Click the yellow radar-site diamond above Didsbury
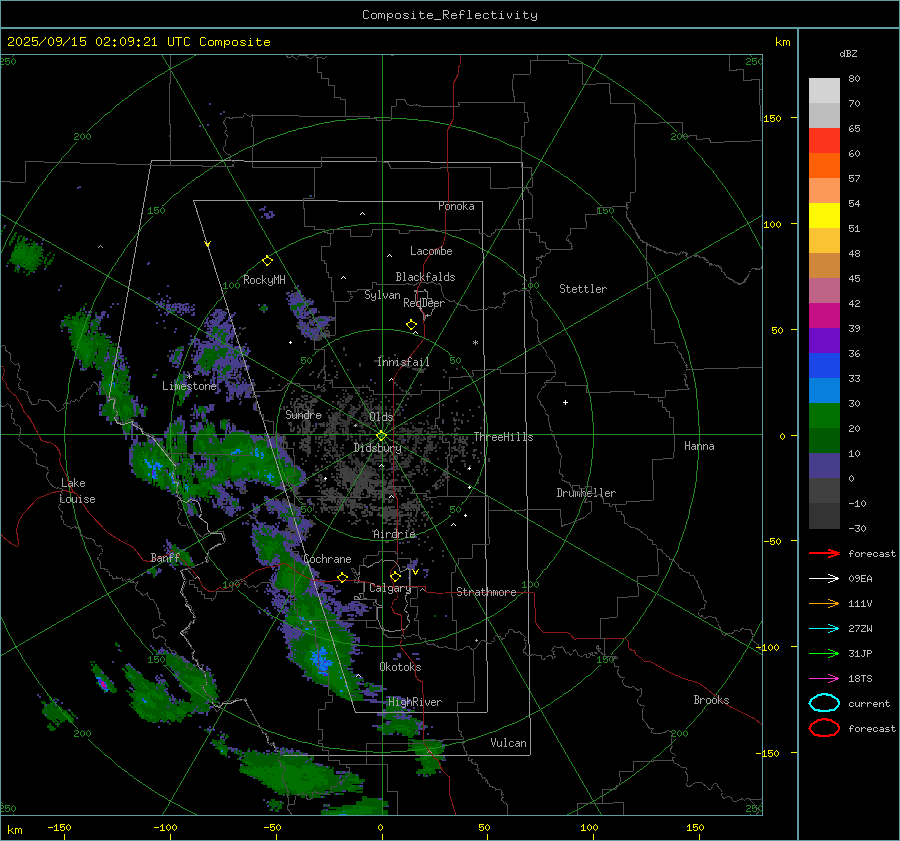 (x=381, y=436)
